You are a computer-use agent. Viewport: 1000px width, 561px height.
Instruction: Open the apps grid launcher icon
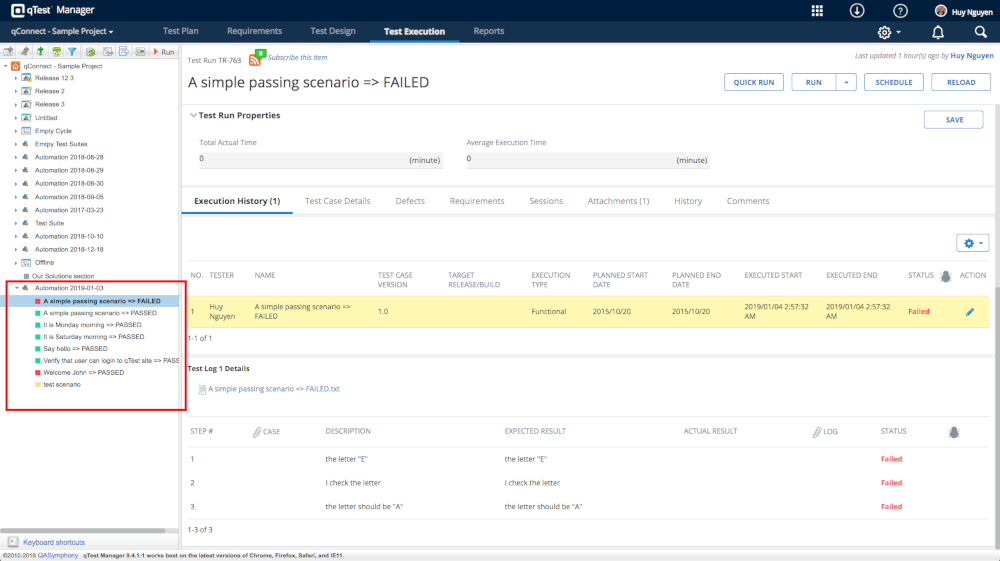[817, 11]
